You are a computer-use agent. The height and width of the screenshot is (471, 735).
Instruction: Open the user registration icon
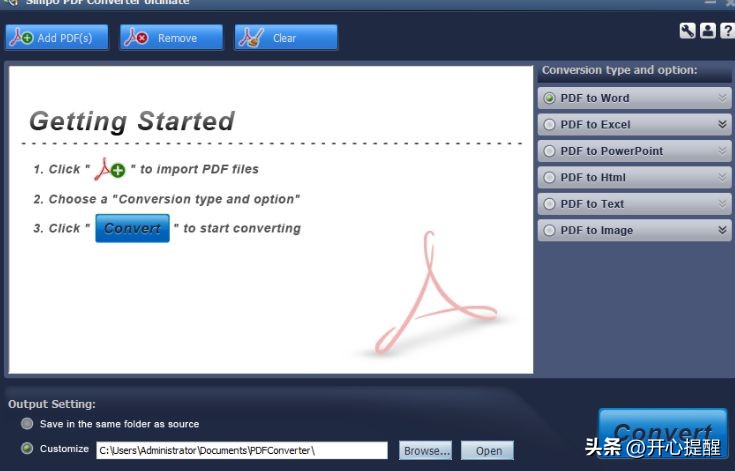tap(707, 31)
